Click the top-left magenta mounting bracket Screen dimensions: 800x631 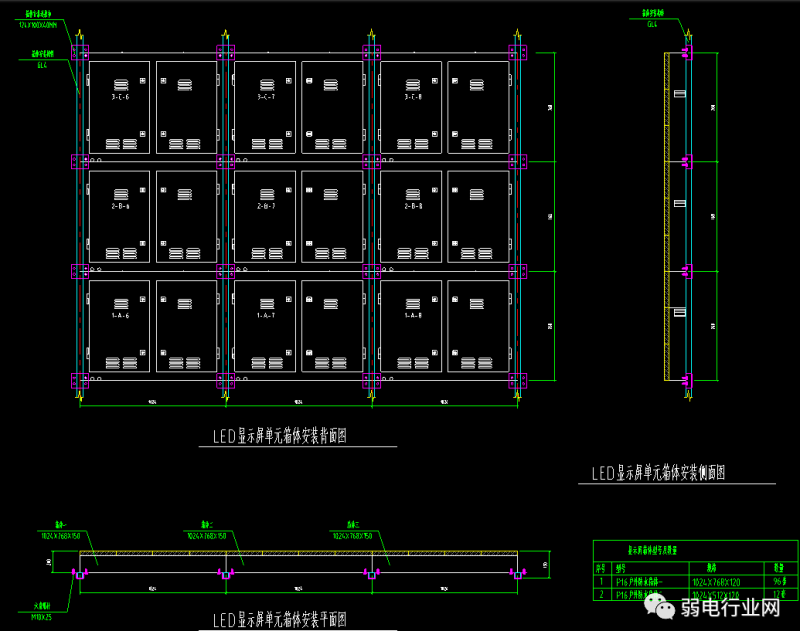coord(81,51)
